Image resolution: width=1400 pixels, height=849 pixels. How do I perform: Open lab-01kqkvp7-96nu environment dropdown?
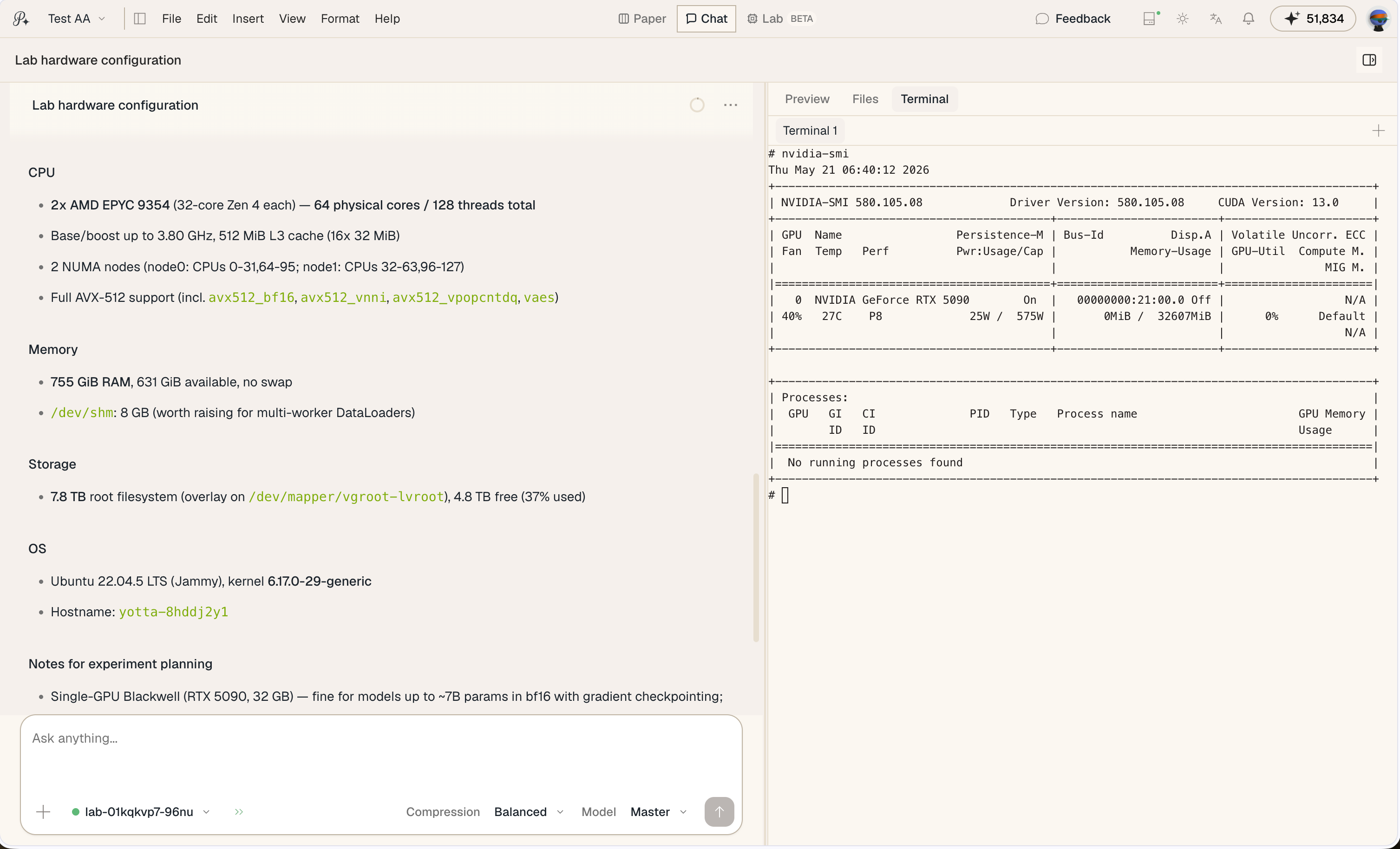point(141,811)
